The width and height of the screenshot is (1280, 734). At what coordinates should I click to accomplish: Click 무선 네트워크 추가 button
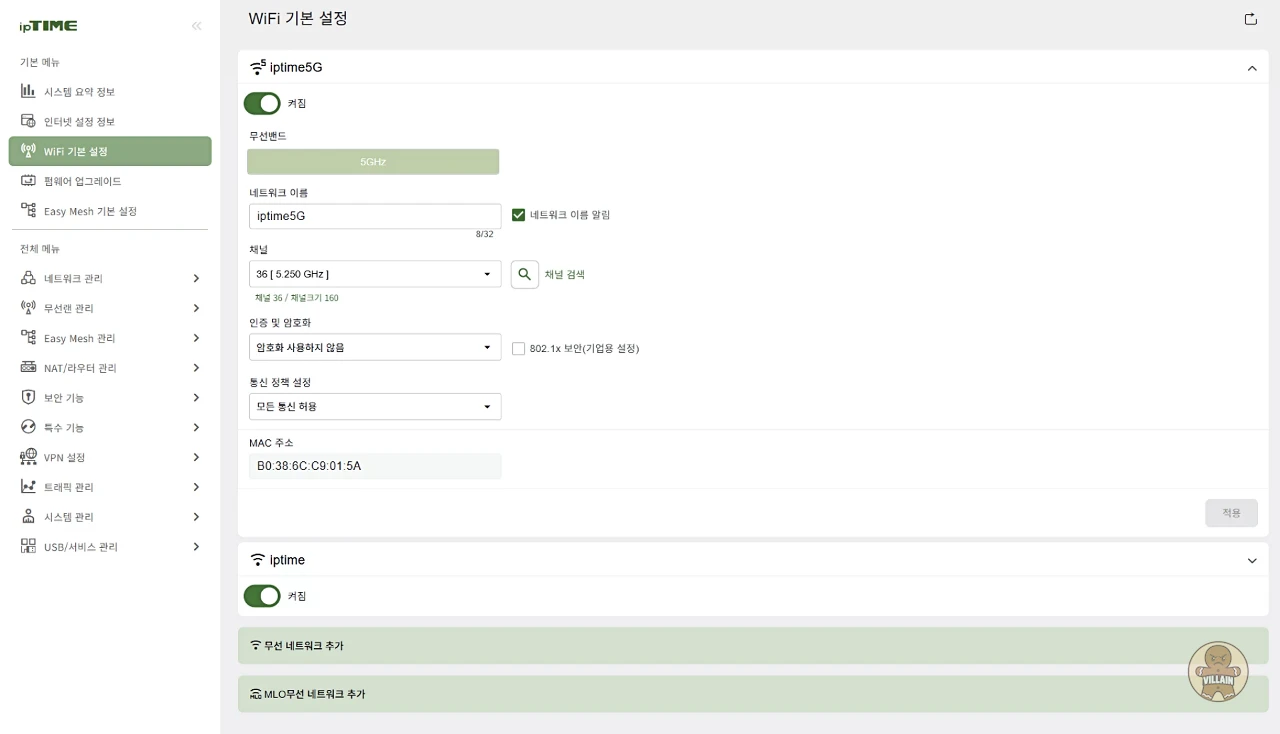click(x=753, y=646)
